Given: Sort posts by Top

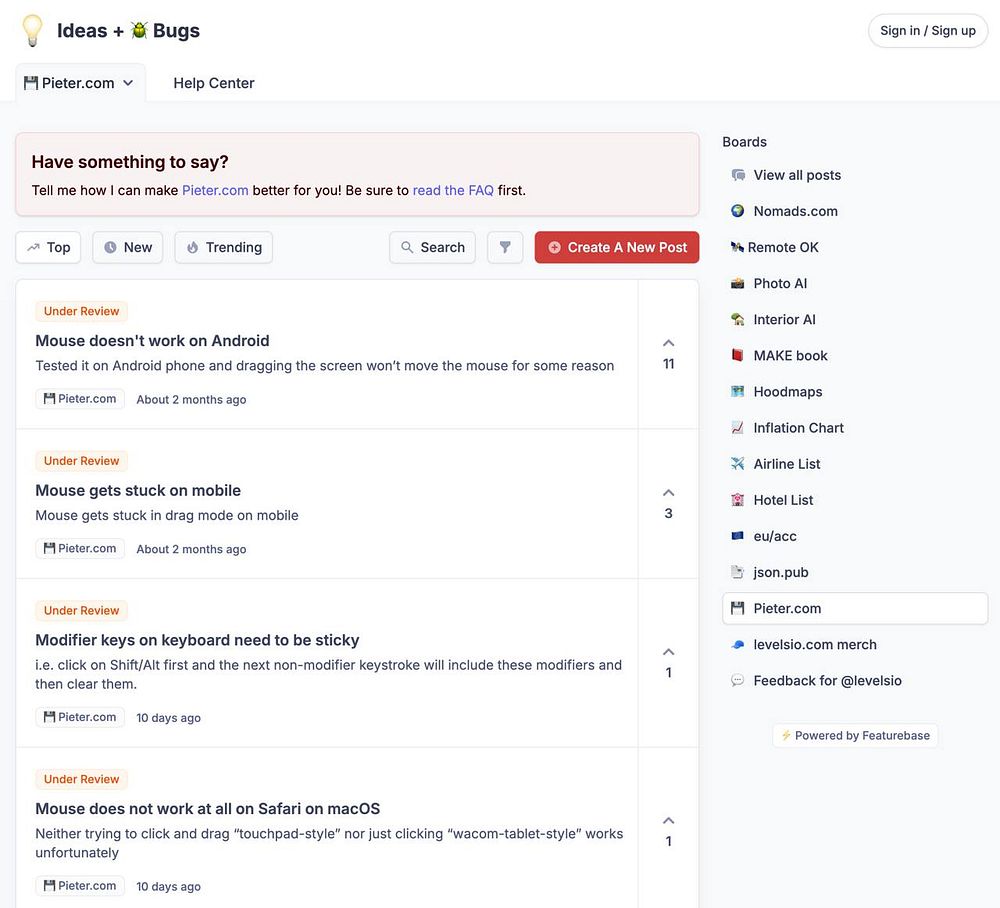Looking at the screenshot, I should [48, 247].
